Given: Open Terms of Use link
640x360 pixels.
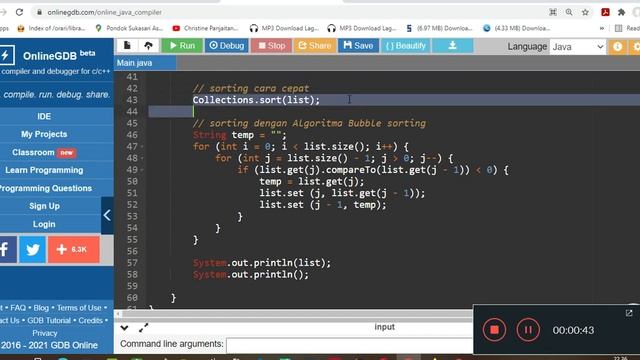Looking at the screenshot, I should click(x=79, y=308).
